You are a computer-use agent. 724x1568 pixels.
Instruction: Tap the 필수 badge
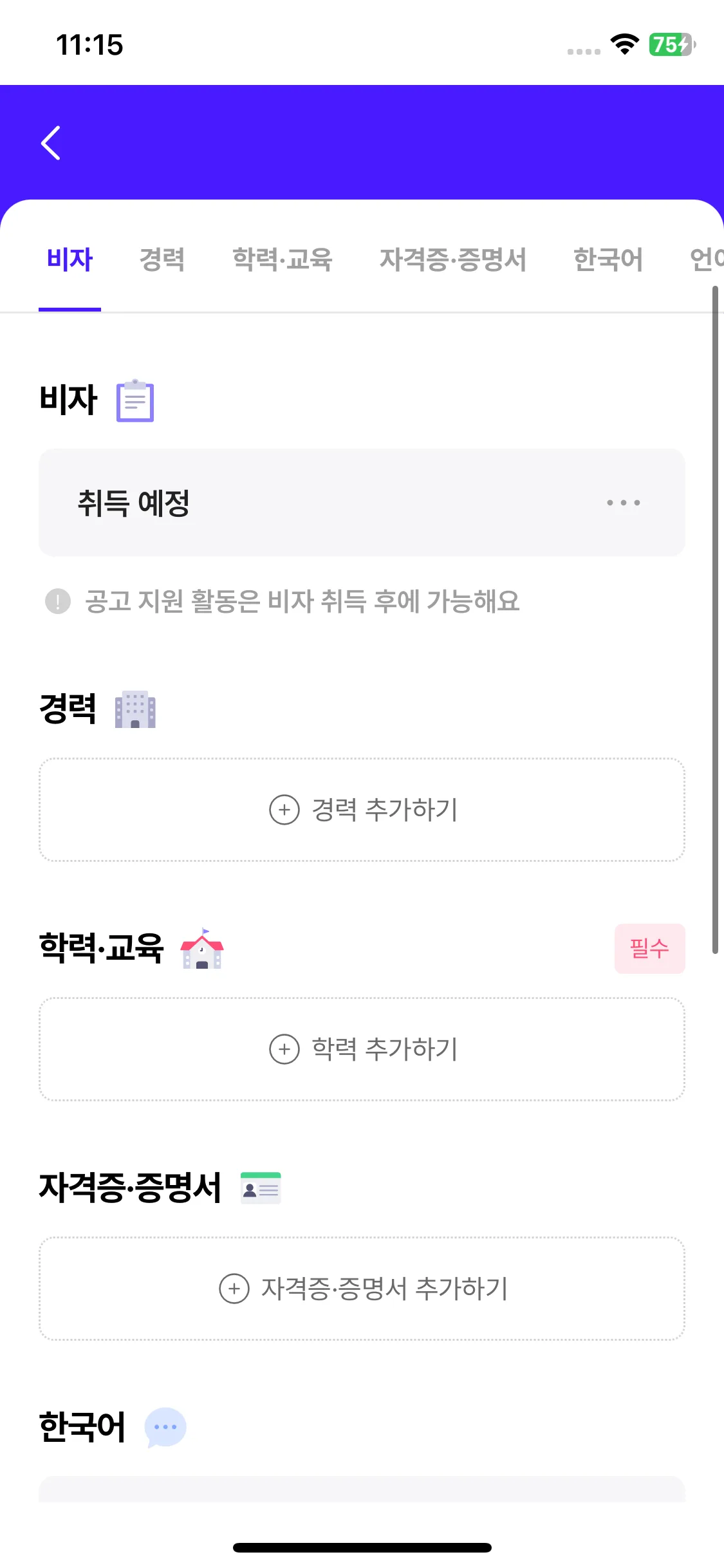(649, 949)
